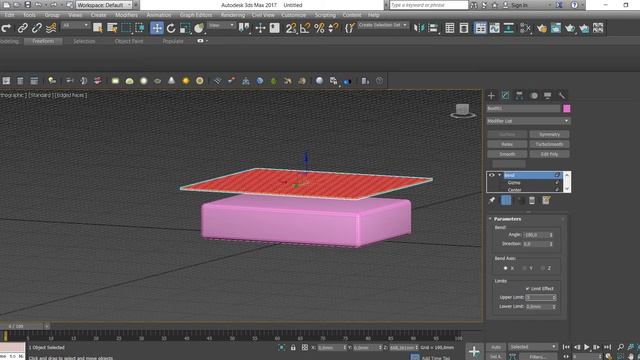The image size is (640, 360).
Task: Collapse the Bend modifier sub-object tree arrow
Action: click(499, 175)
